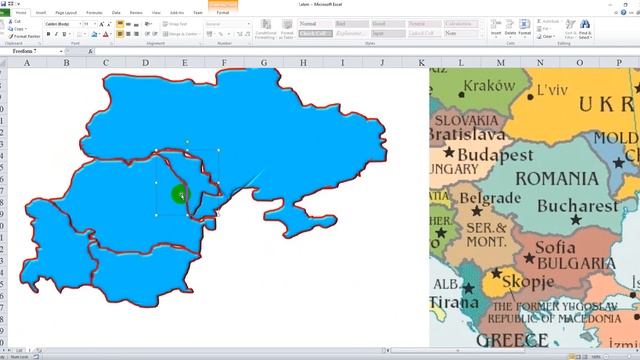Click the Decrease Indent icon
Image resolution: width=640 pixels, height=360 pixels.
tap(147, 34)
